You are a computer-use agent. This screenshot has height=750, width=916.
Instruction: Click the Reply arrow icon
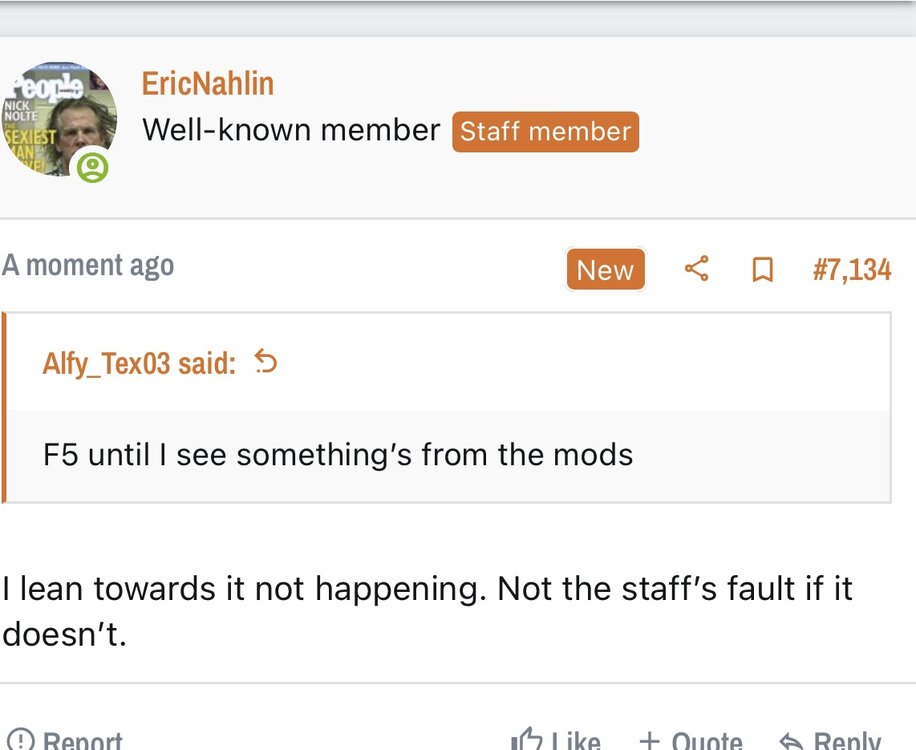coord(791,741)
